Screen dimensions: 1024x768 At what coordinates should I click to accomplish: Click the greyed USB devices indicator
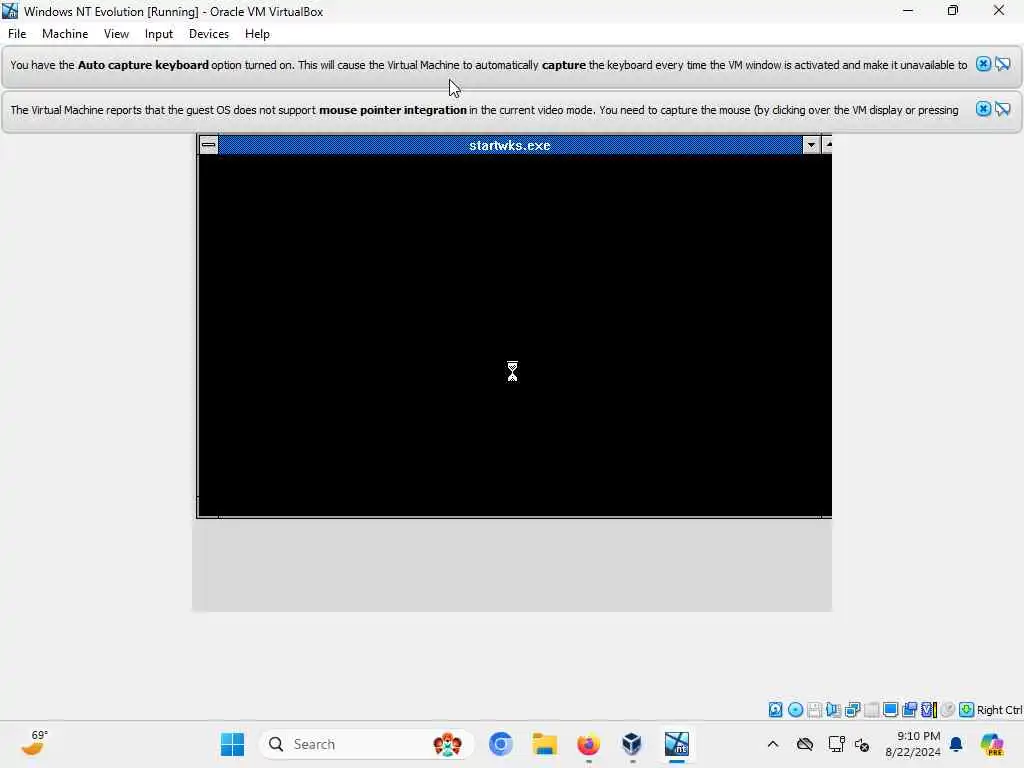(x=871, y=709)
